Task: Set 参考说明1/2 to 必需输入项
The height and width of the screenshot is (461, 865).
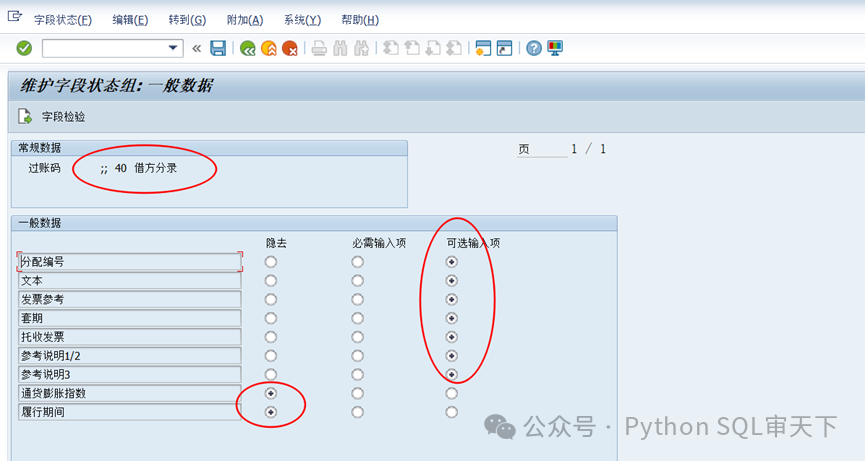Action: click(357, 356)
